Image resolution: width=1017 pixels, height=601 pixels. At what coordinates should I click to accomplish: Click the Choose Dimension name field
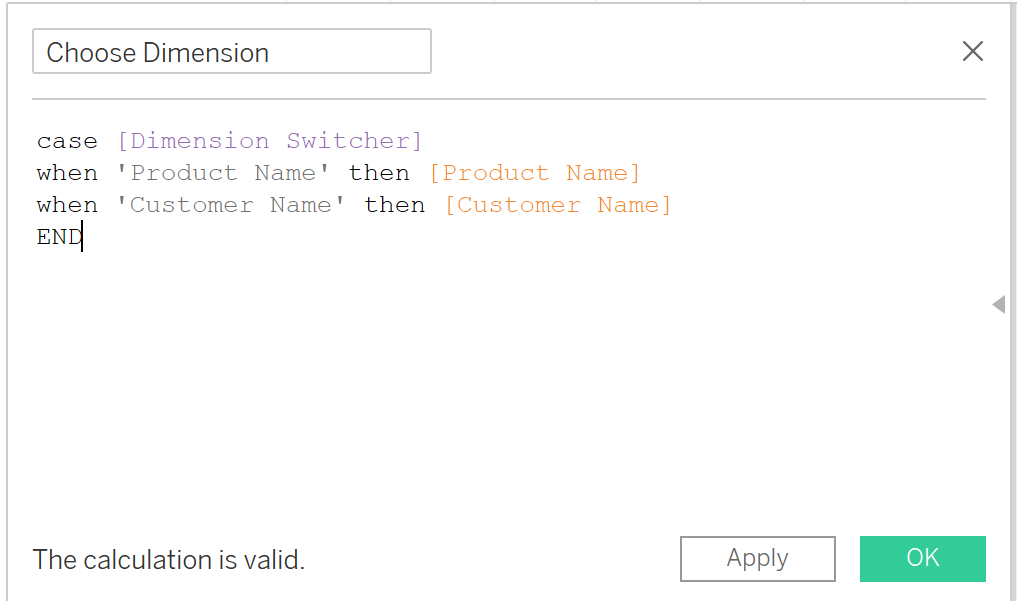(231, 52)
